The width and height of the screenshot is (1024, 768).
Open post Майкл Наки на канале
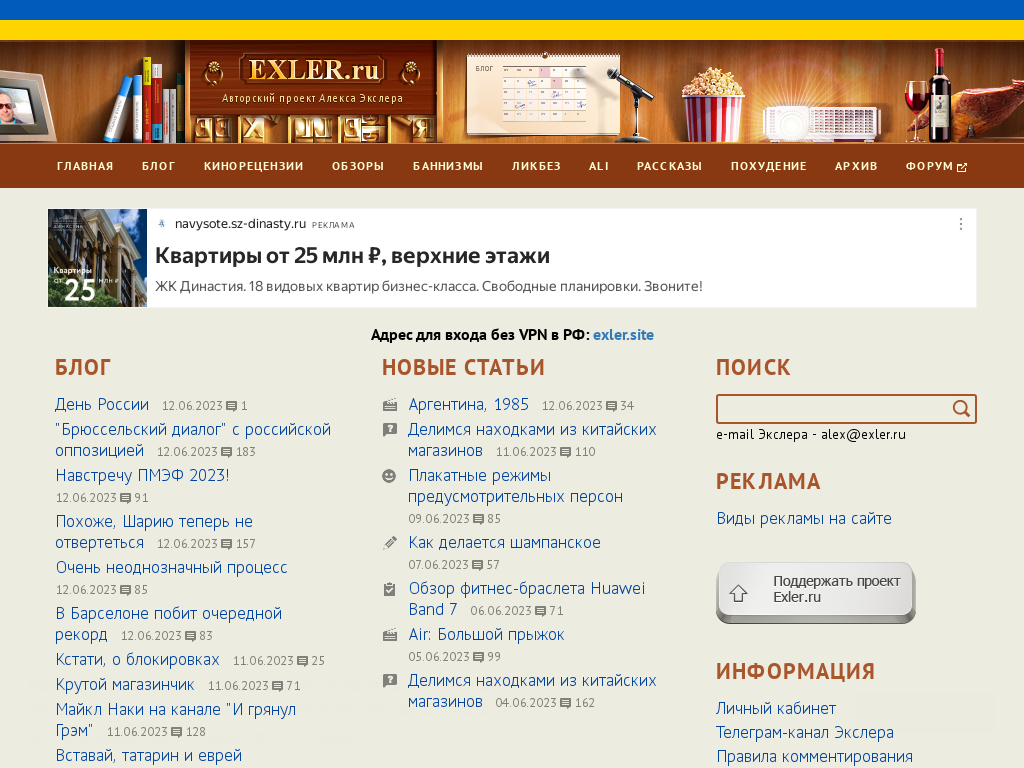(176, 720)
